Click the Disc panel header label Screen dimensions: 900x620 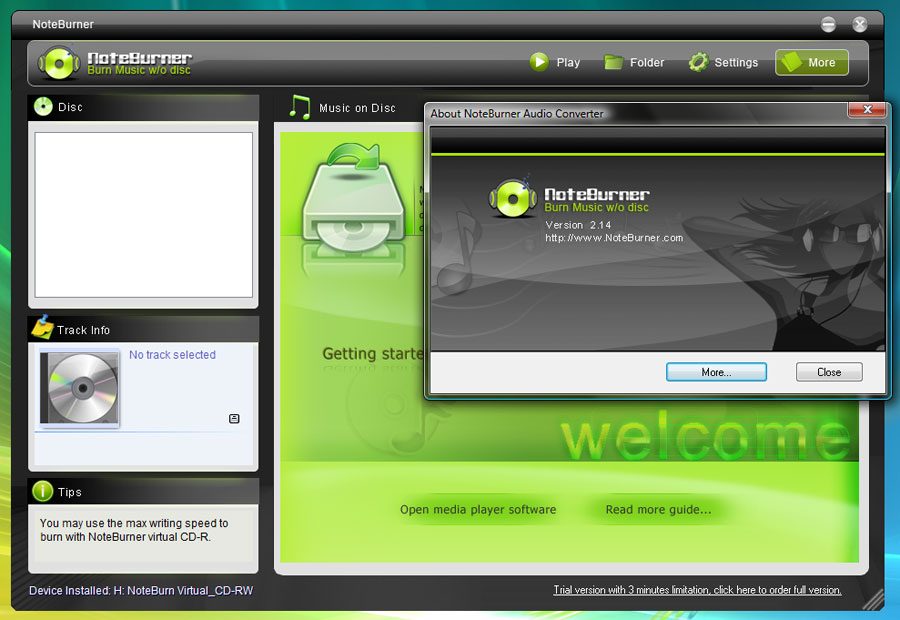click(70, 107)
